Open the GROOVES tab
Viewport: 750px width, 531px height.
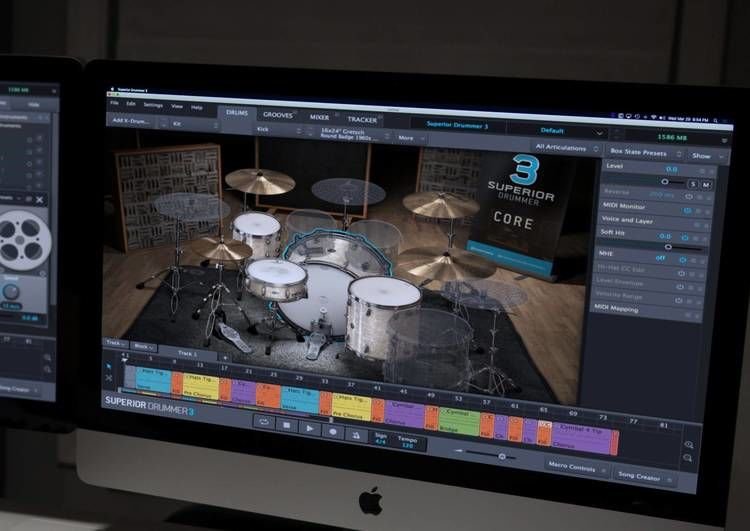(277, 115)
